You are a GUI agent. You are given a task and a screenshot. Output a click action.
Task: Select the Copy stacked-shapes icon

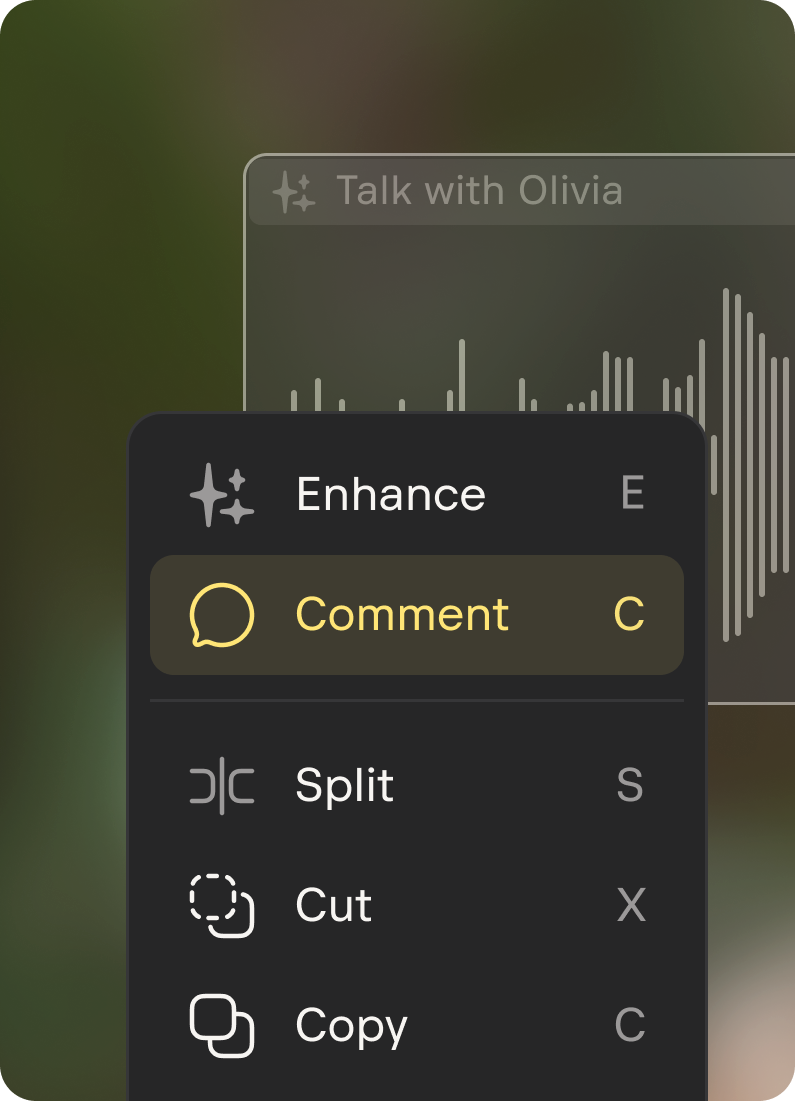click(220, 1026)
